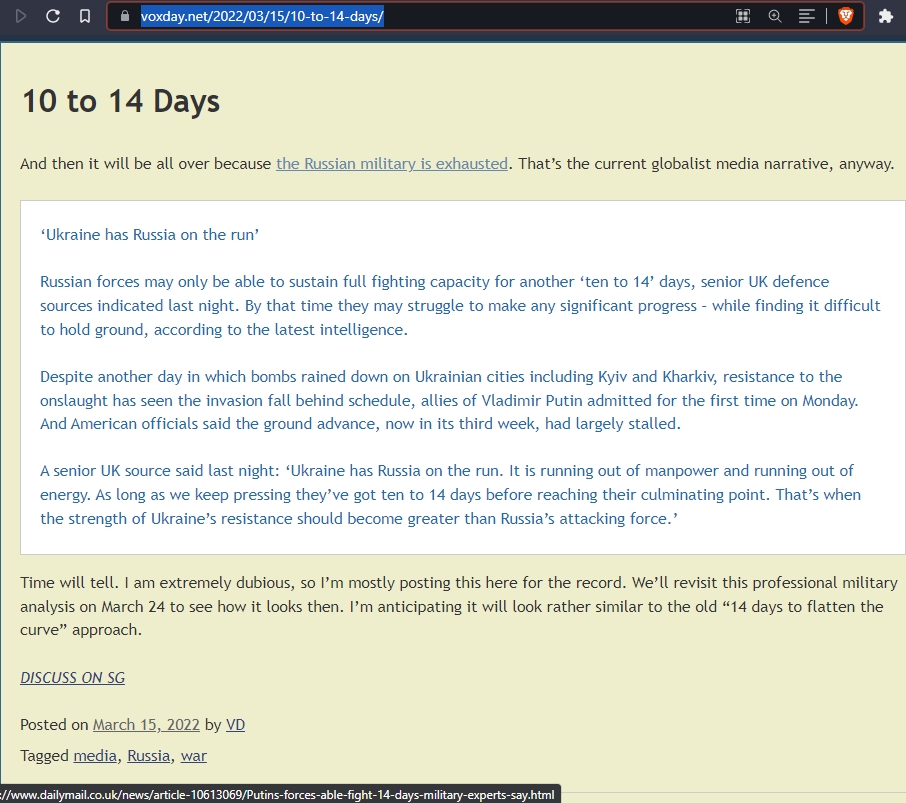Bookmark this page using the bookmark icon
This screenshot has width=906, height=803.
click(x=85, y=16)
